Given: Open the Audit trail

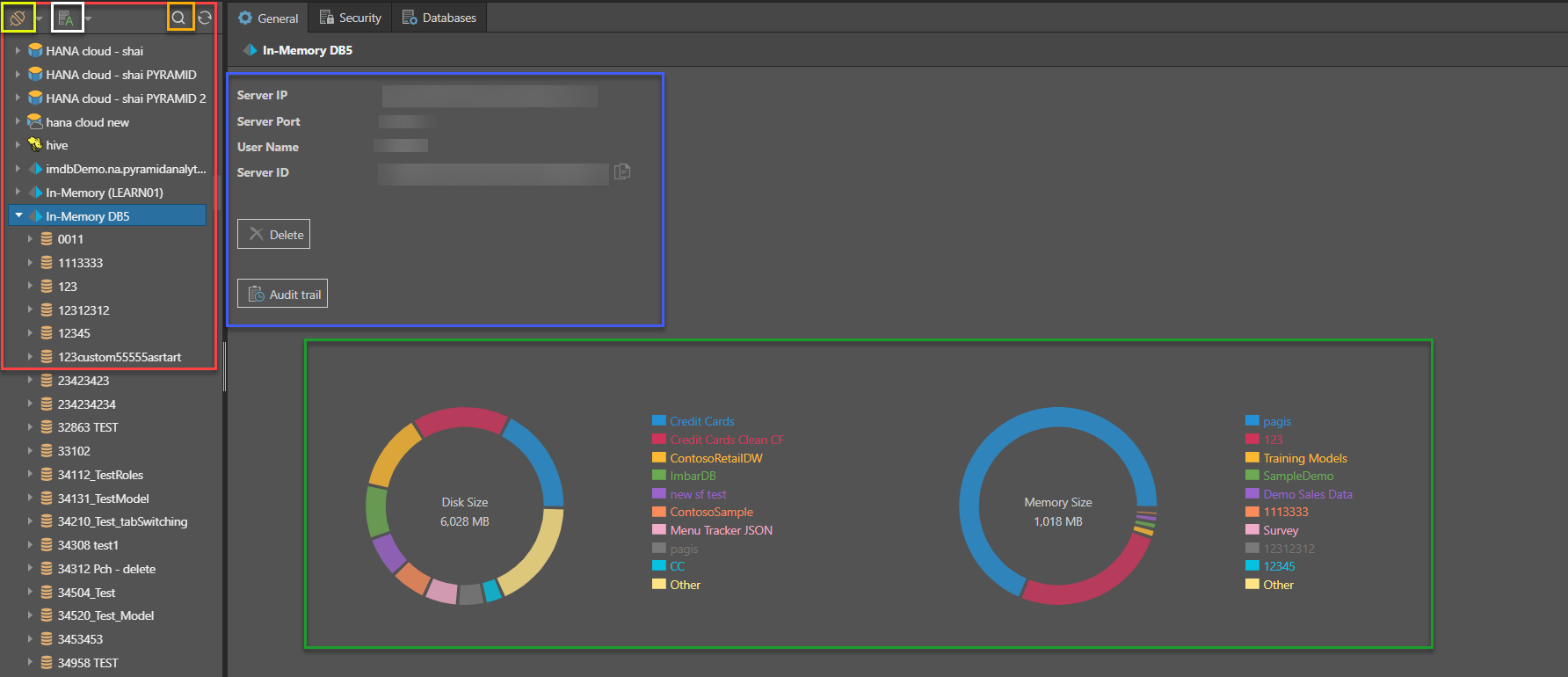Looking at the screenshot, I should 283,295.
